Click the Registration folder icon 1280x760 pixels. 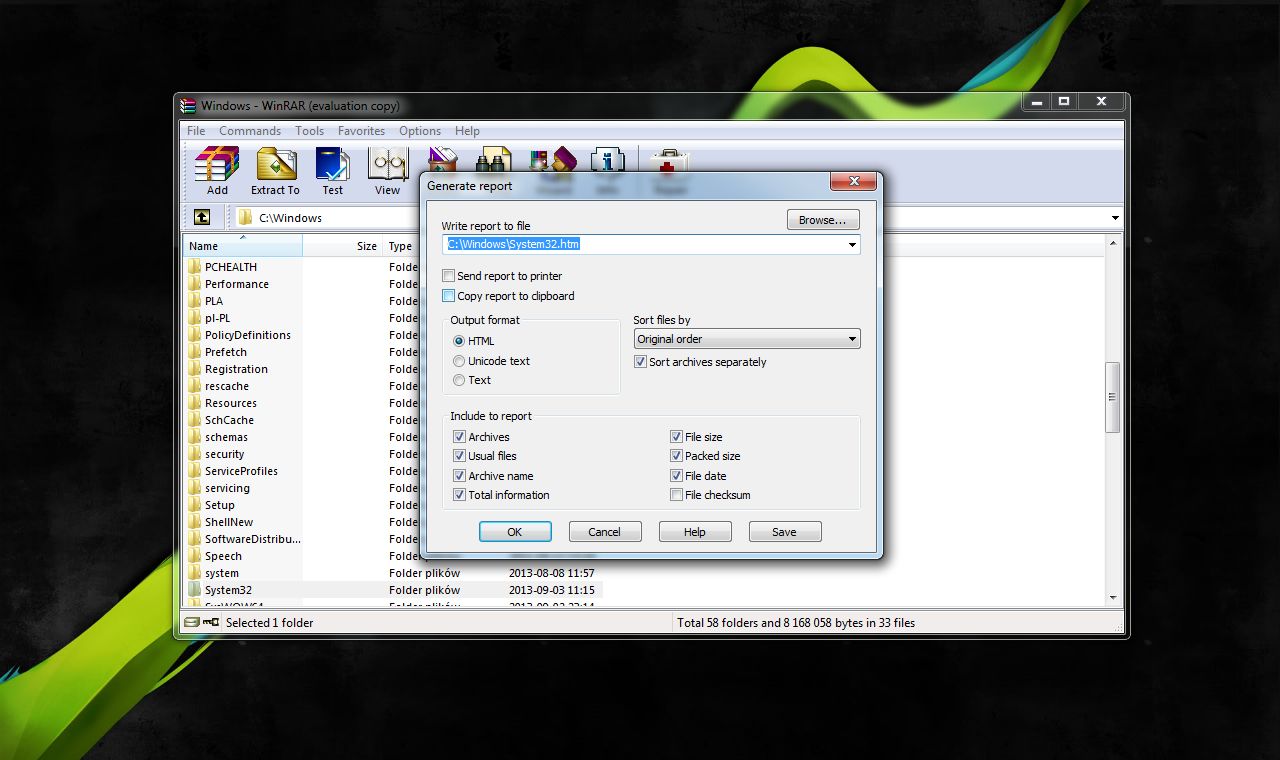(194, 369)
